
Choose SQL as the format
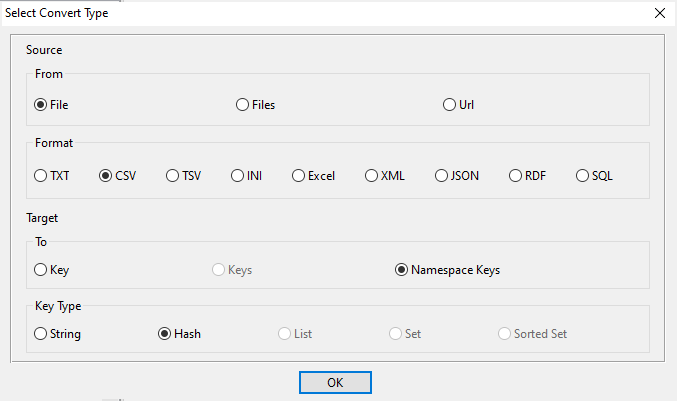583,176
